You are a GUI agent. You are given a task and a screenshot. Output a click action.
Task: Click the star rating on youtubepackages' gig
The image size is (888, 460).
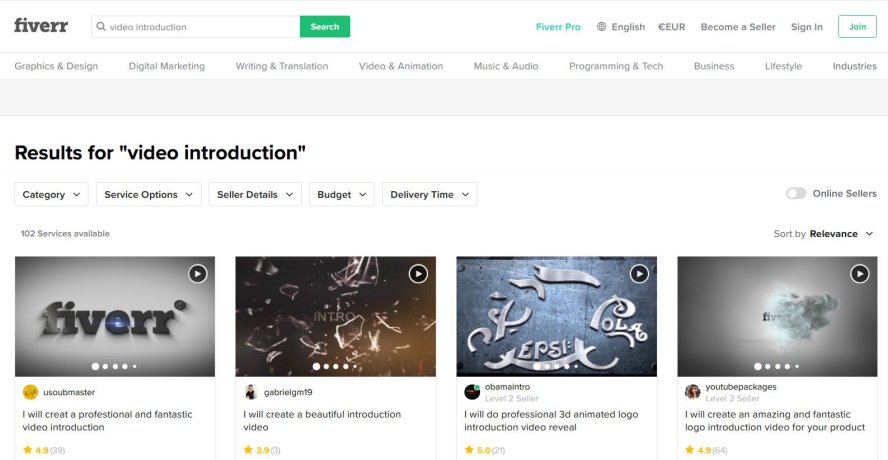pos(705,450)
